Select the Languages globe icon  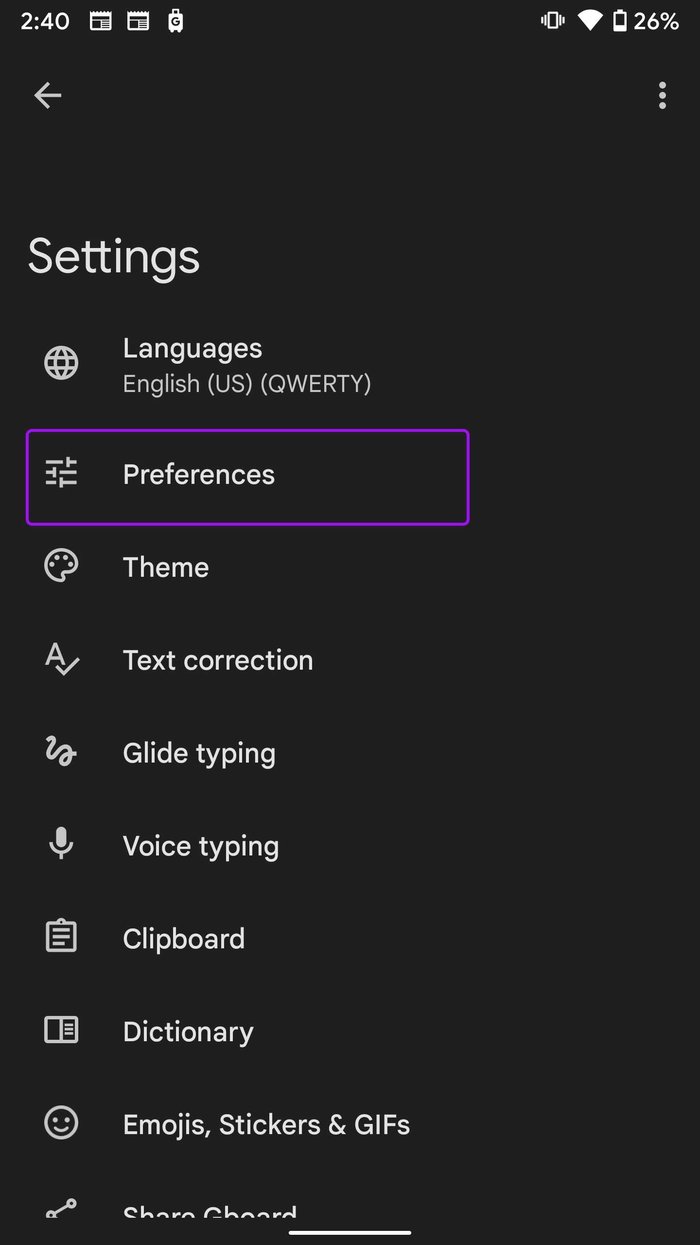coord(60,363)
